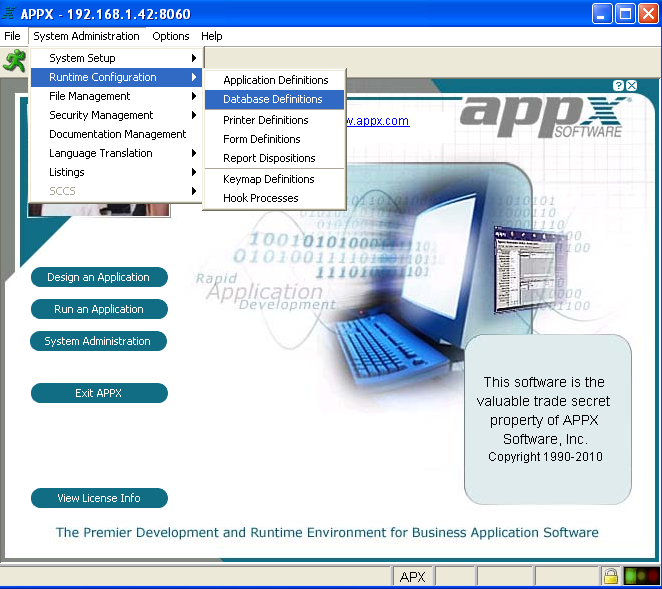Choose Application Definitions from submenu

[x=275, y=80]
